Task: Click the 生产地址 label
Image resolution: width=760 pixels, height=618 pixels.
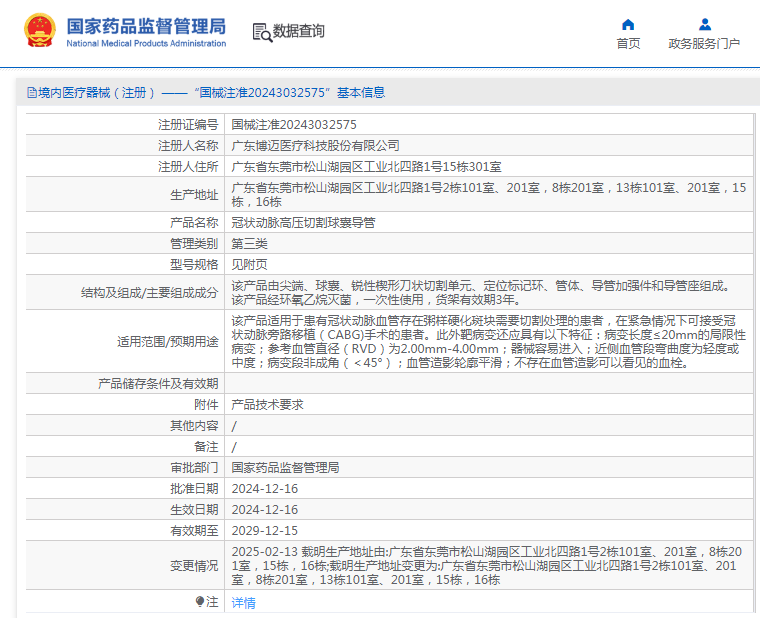Action: pyautogui.click(x=194, y=195)
